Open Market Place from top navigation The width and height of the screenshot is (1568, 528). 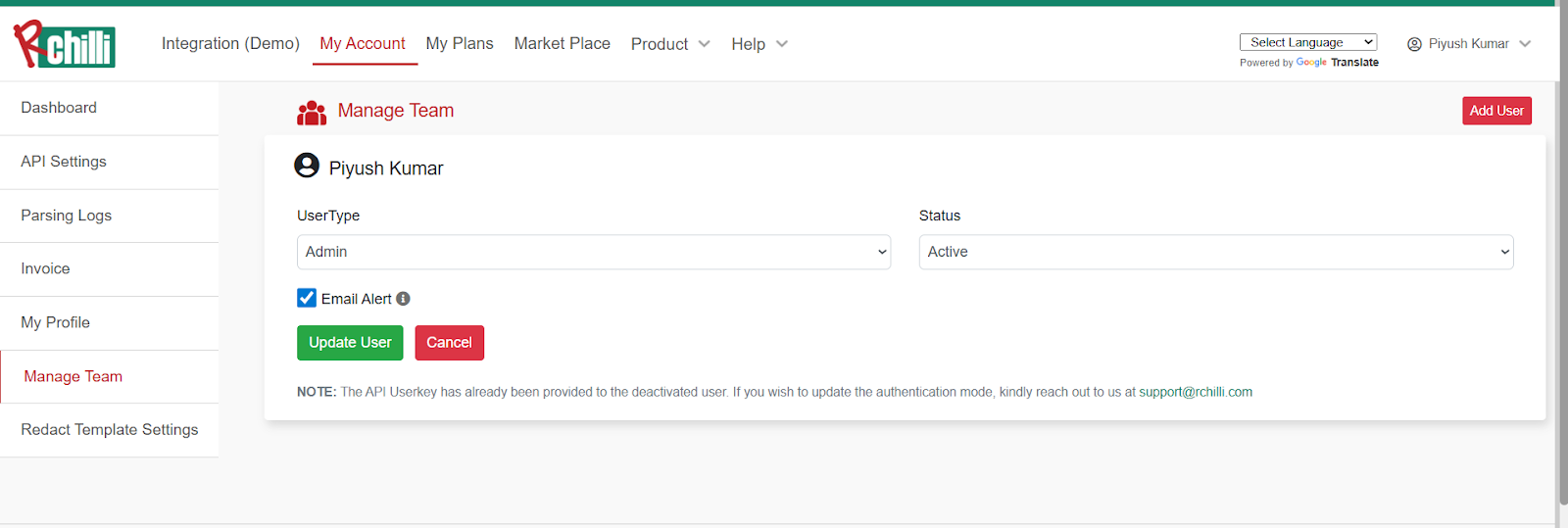(x=562, y=44)
